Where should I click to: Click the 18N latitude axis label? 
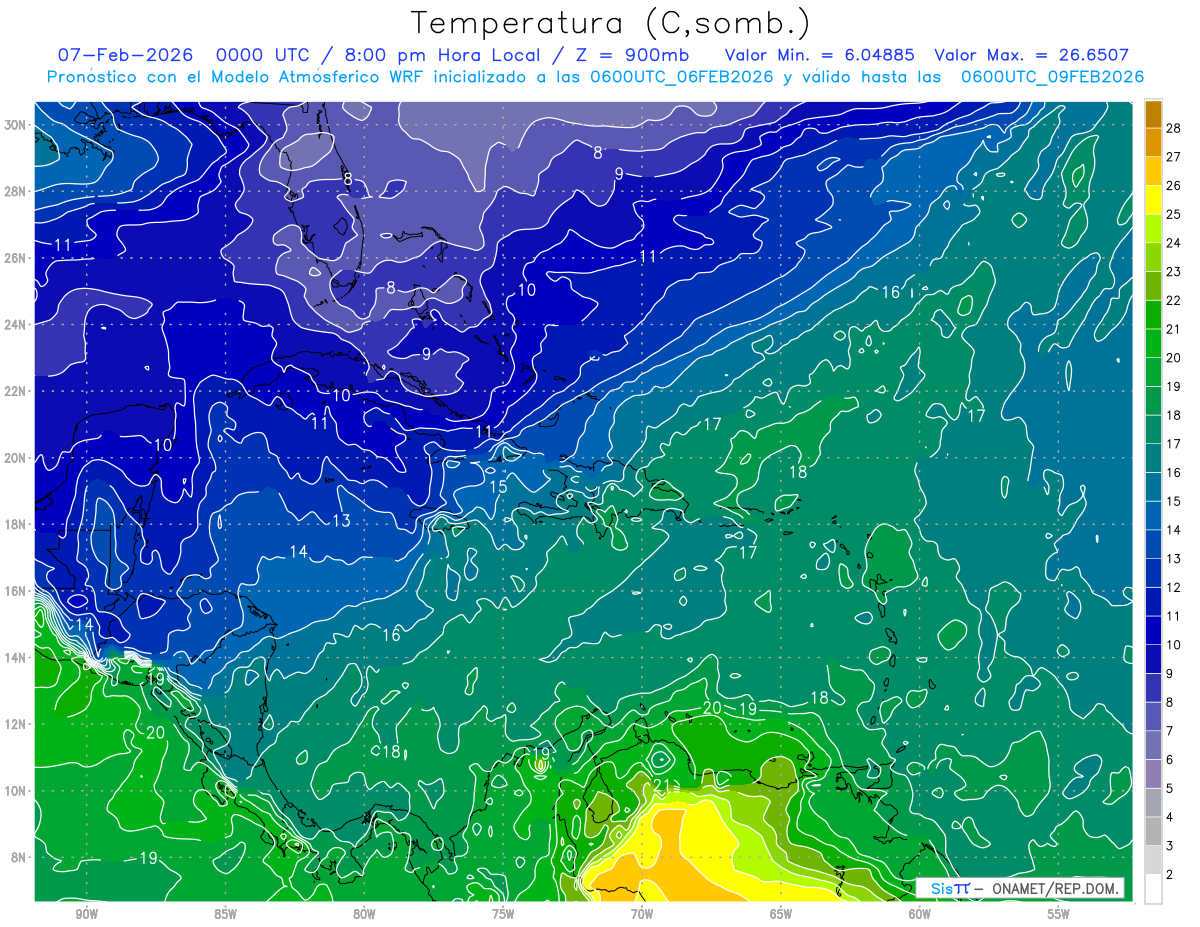(x=15, y=524)
